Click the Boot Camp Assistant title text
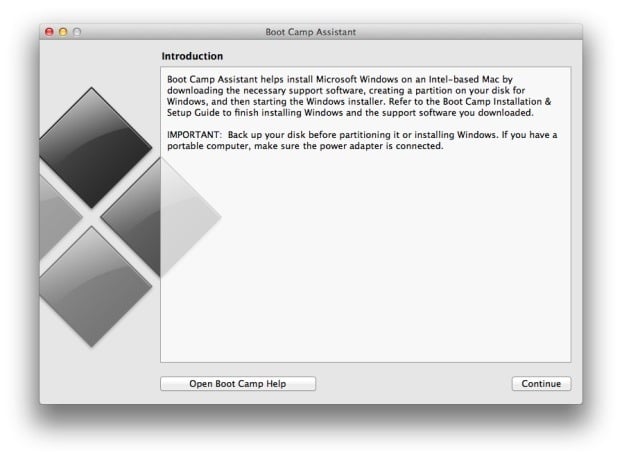Viewport: 622px width, 459px height. tap(311, 32)
